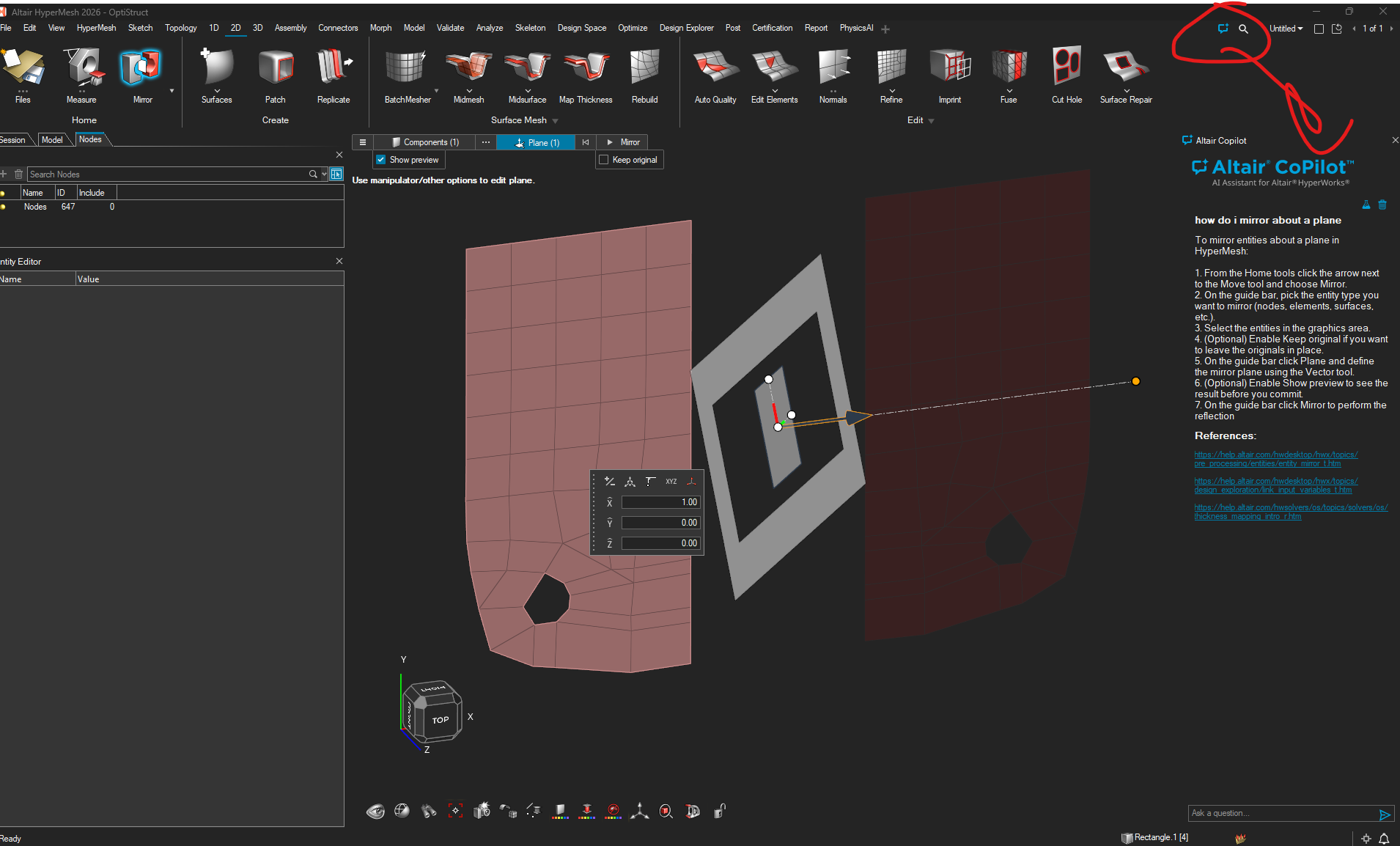
Task: Open the Topology ribbon tab
Action: click(x=180, y=28)
